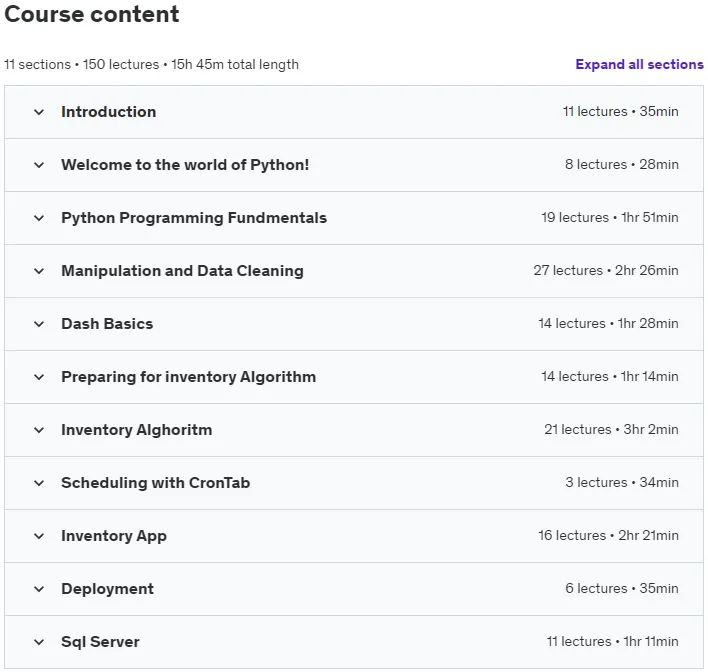This screenshot has height=672, width=708.
Task: Click Expand all sections link
Action: tap(639, 65)
